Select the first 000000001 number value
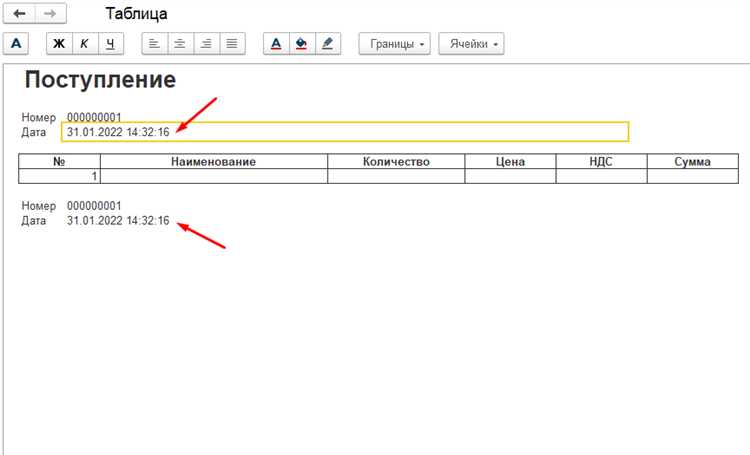 coord(94,117)
